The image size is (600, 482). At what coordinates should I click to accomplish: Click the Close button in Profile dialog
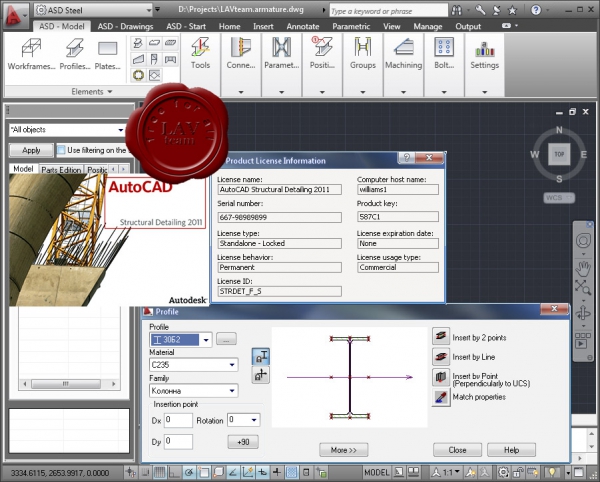coord(457,450)
